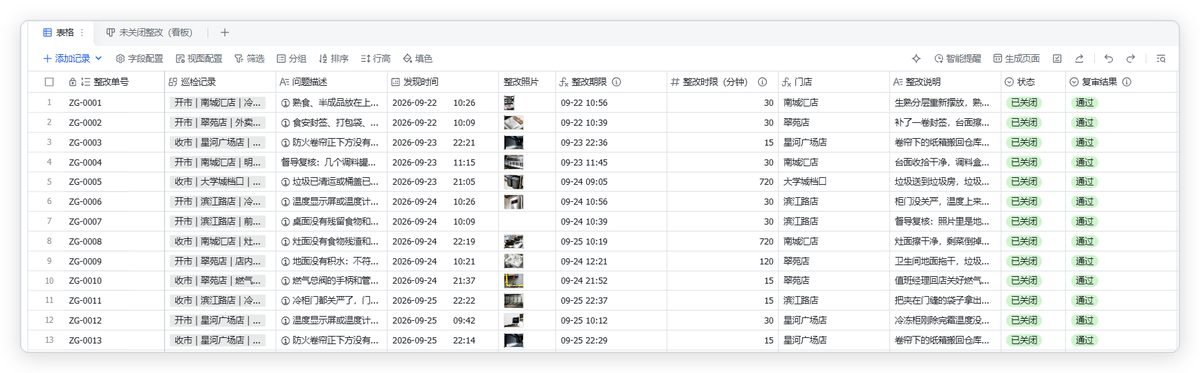Open the photo thumbnail in row ZG-0012
1200x373 pixels.
514,320
